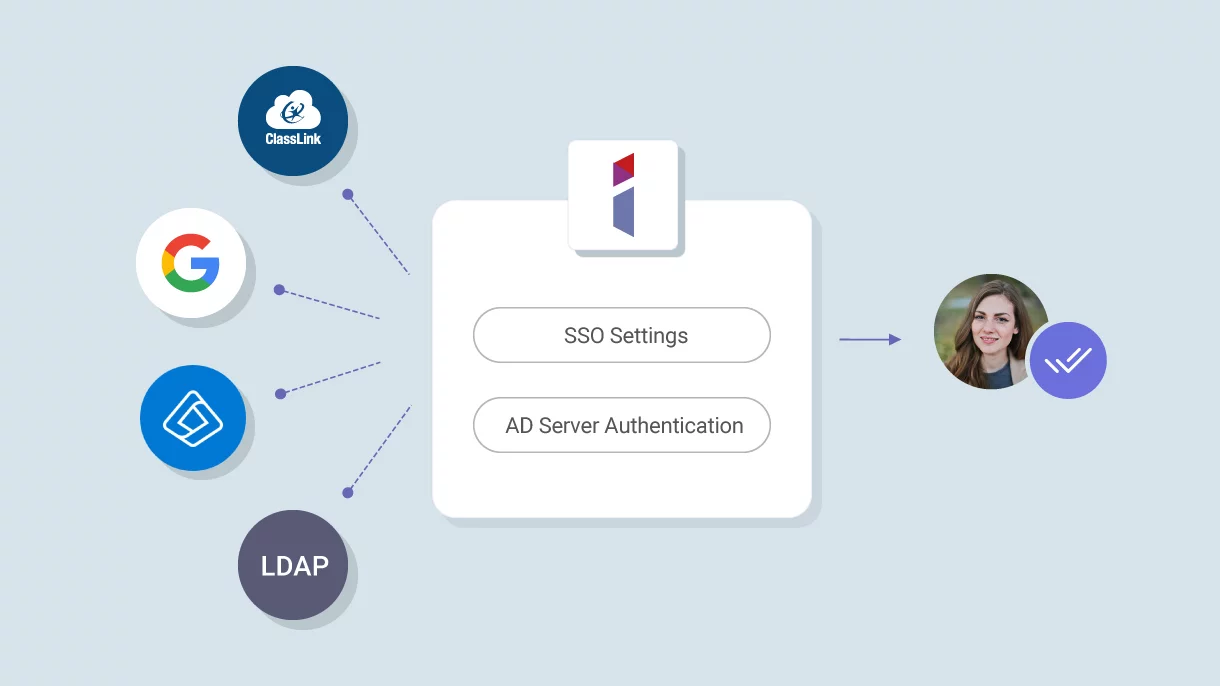
Task: Click the purple double-checkmark badge
Action: point(1068,360)
